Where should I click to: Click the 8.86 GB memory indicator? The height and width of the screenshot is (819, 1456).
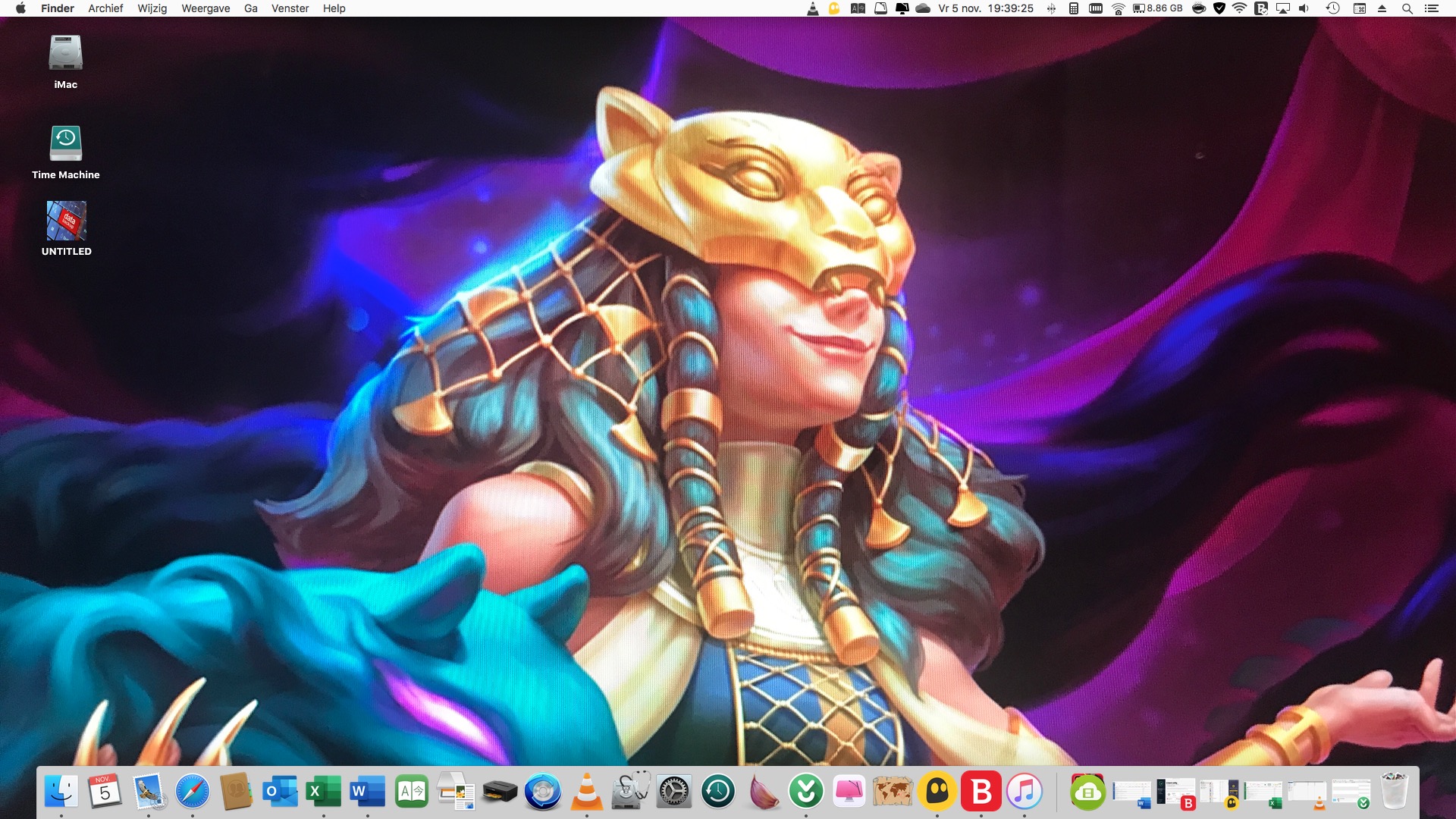click(x=1158, y=8)
